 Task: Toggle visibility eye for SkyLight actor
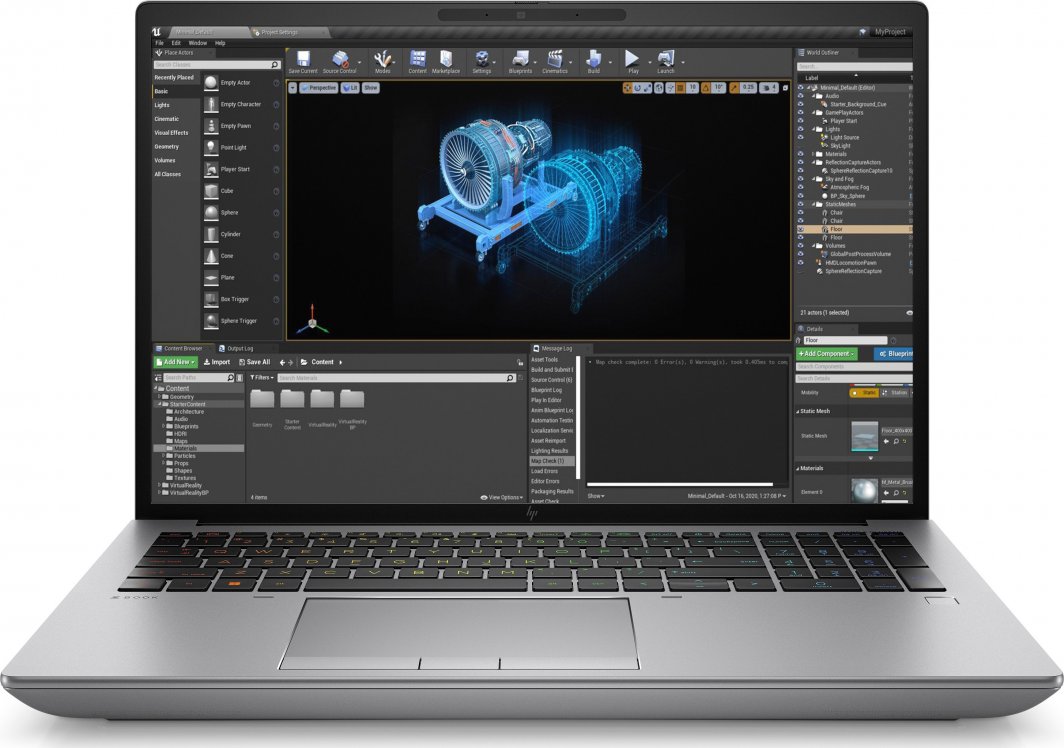coord(800,146)
